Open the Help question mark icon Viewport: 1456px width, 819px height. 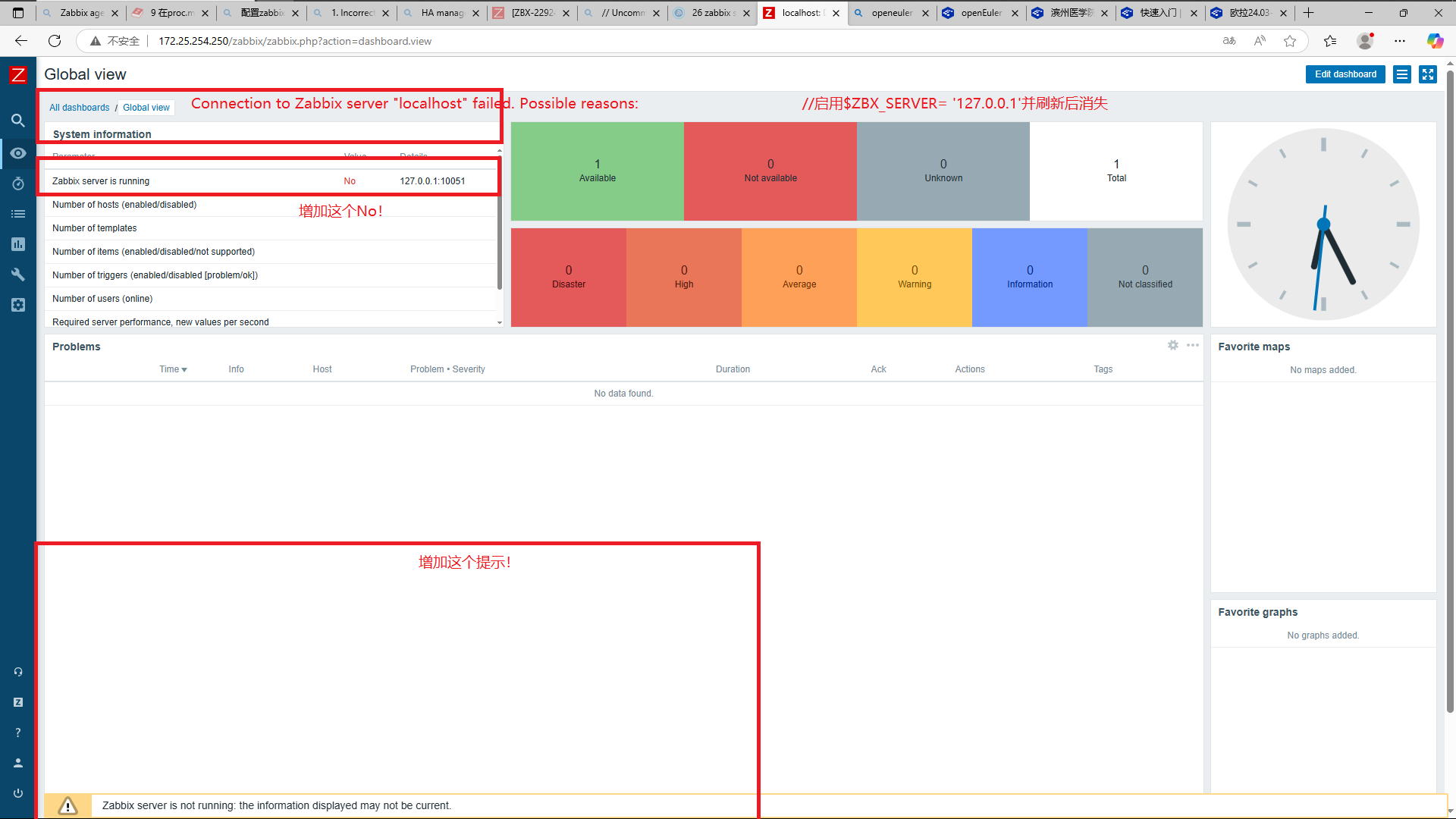pyautogui.click(x=18, y=733)
